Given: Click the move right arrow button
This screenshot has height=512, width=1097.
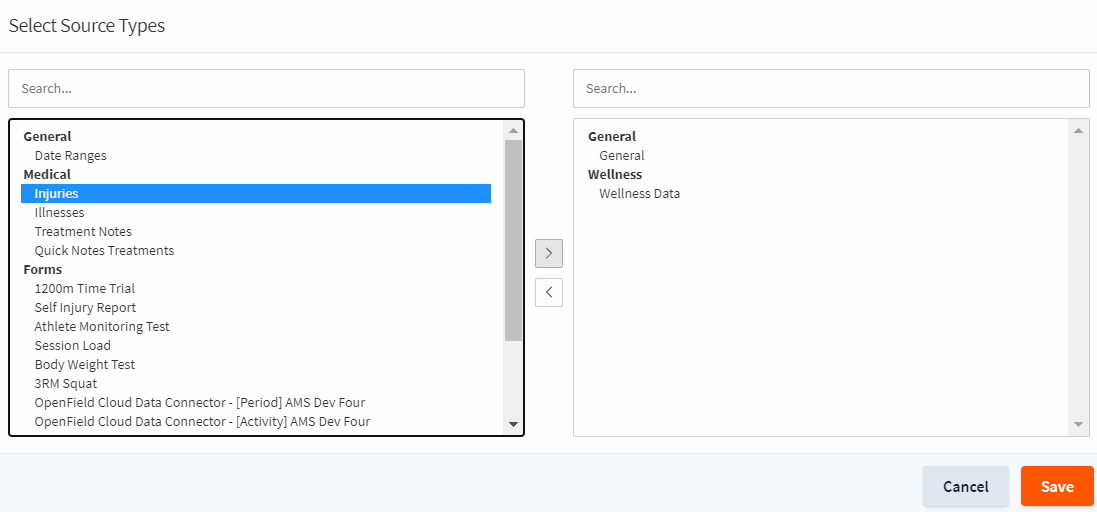Looking at the screenshot, I should (548, 253).
